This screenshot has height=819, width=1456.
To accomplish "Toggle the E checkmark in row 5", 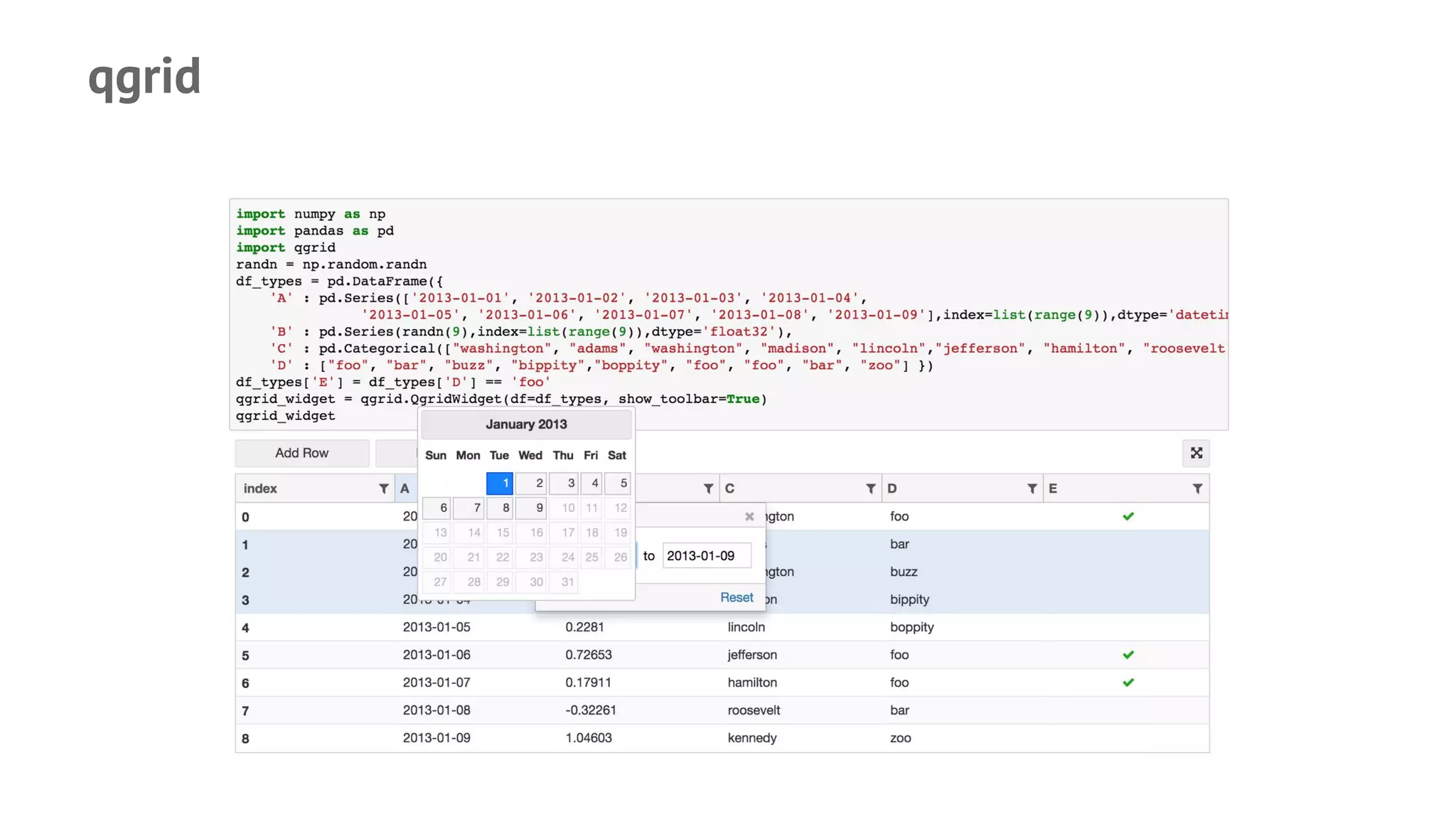I will coord(1128,655).
